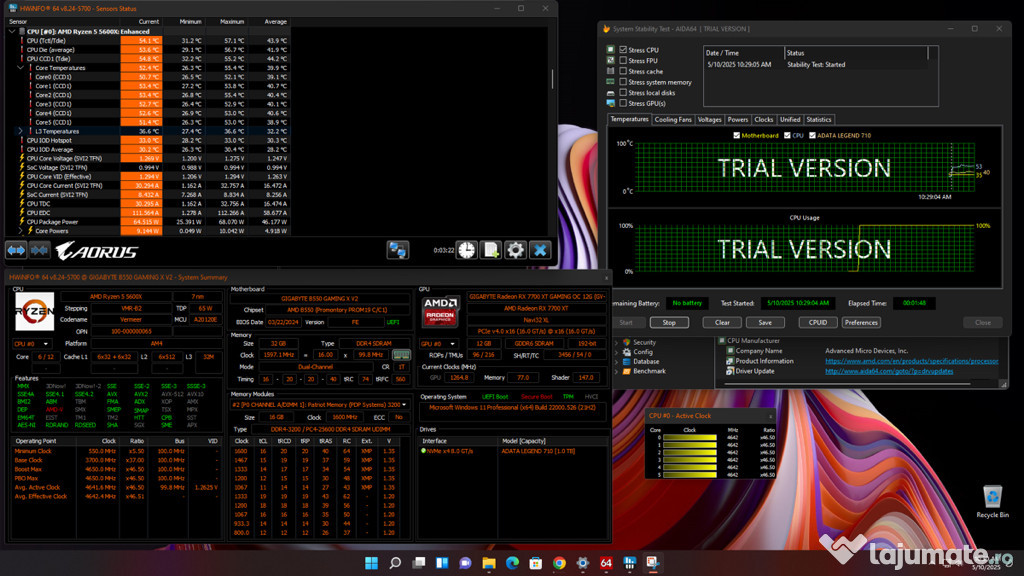The width and height of the screenshot is (1024, 576).
Task: Click the Clear button in AIDA64
Action: click(x=722, y=323)
